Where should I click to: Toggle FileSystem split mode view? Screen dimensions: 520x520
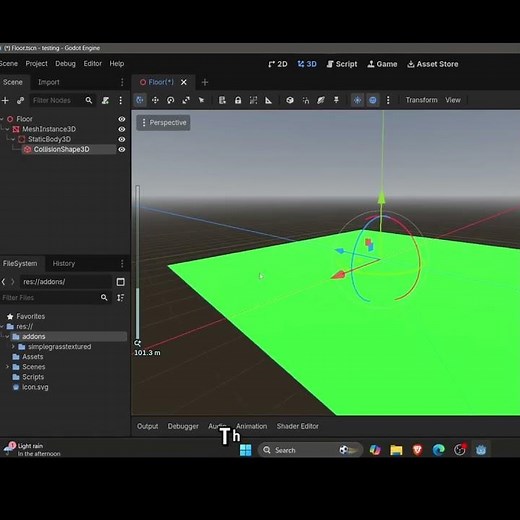121,282
